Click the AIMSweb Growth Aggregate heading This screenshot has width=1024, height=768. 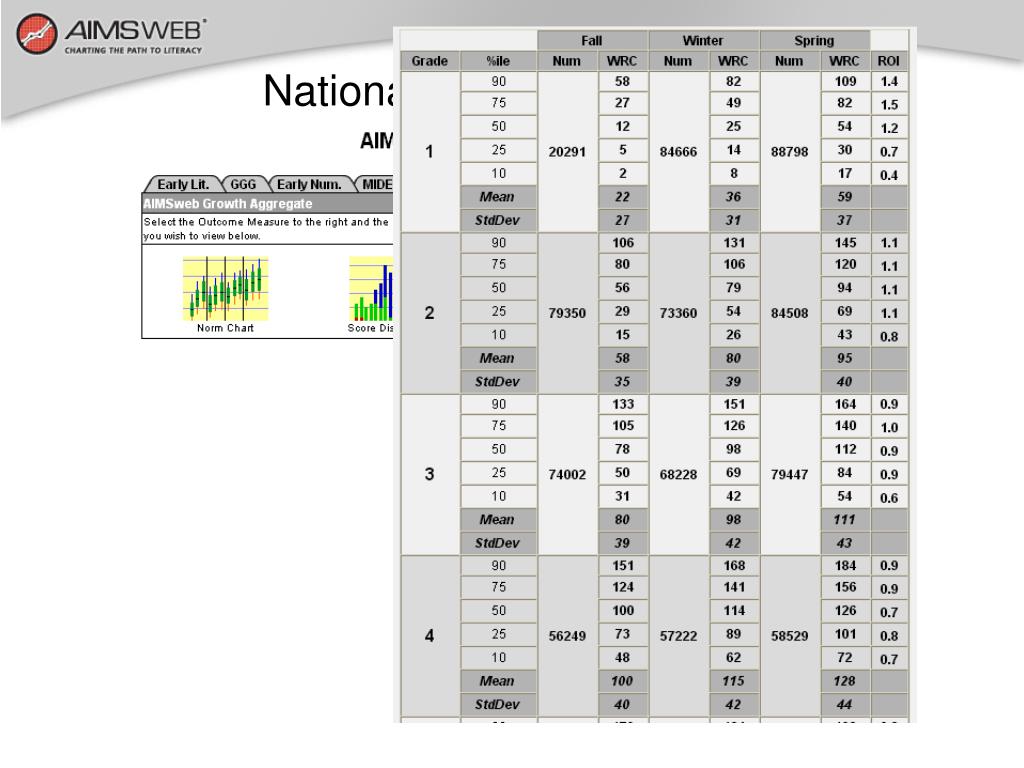(228, 204)
